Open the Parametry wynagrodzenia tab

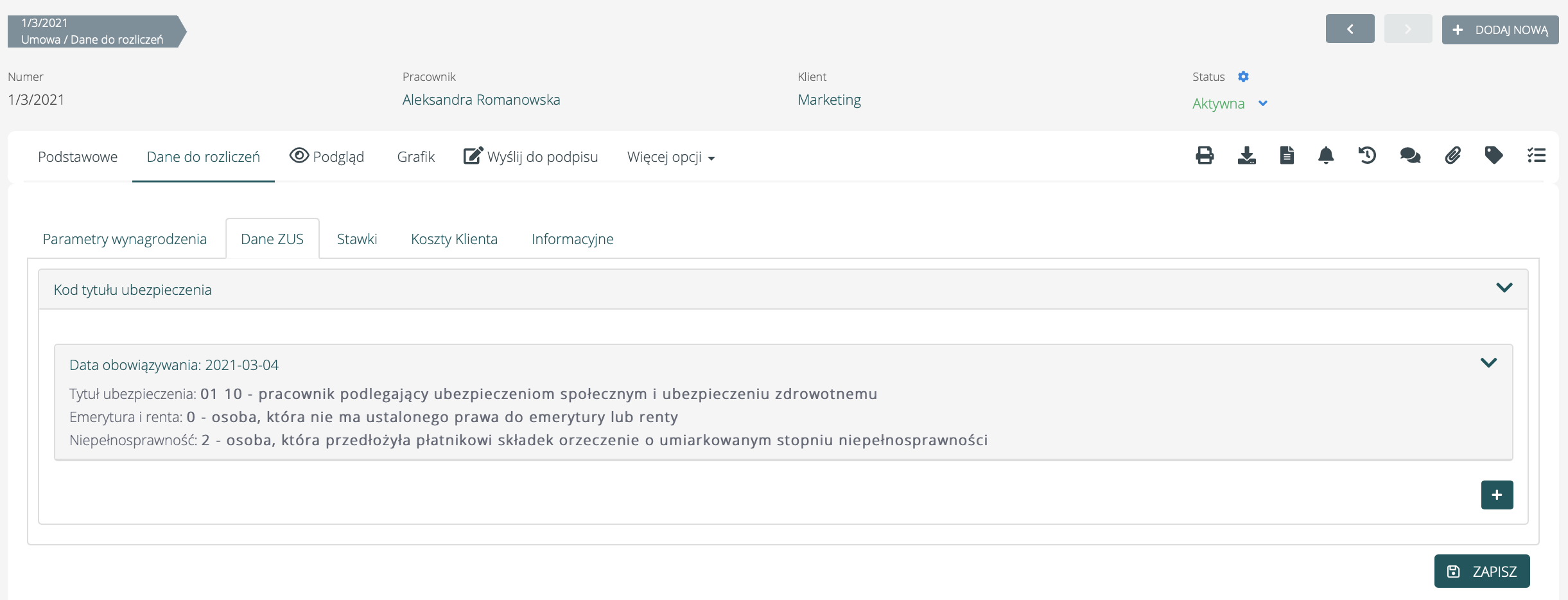125,239
